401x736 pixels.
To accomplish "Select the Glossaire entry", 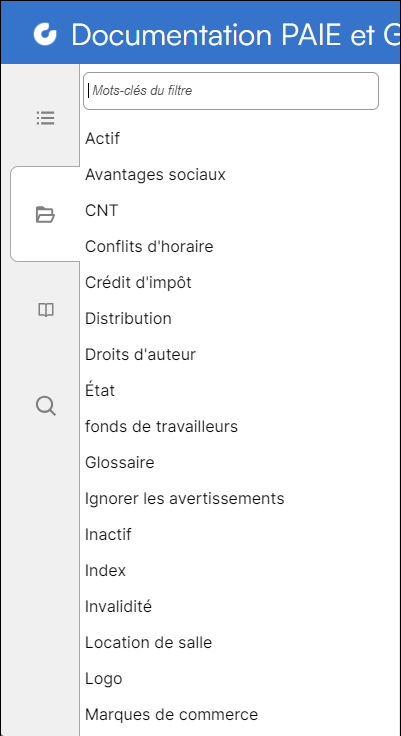I will point(120,463).
